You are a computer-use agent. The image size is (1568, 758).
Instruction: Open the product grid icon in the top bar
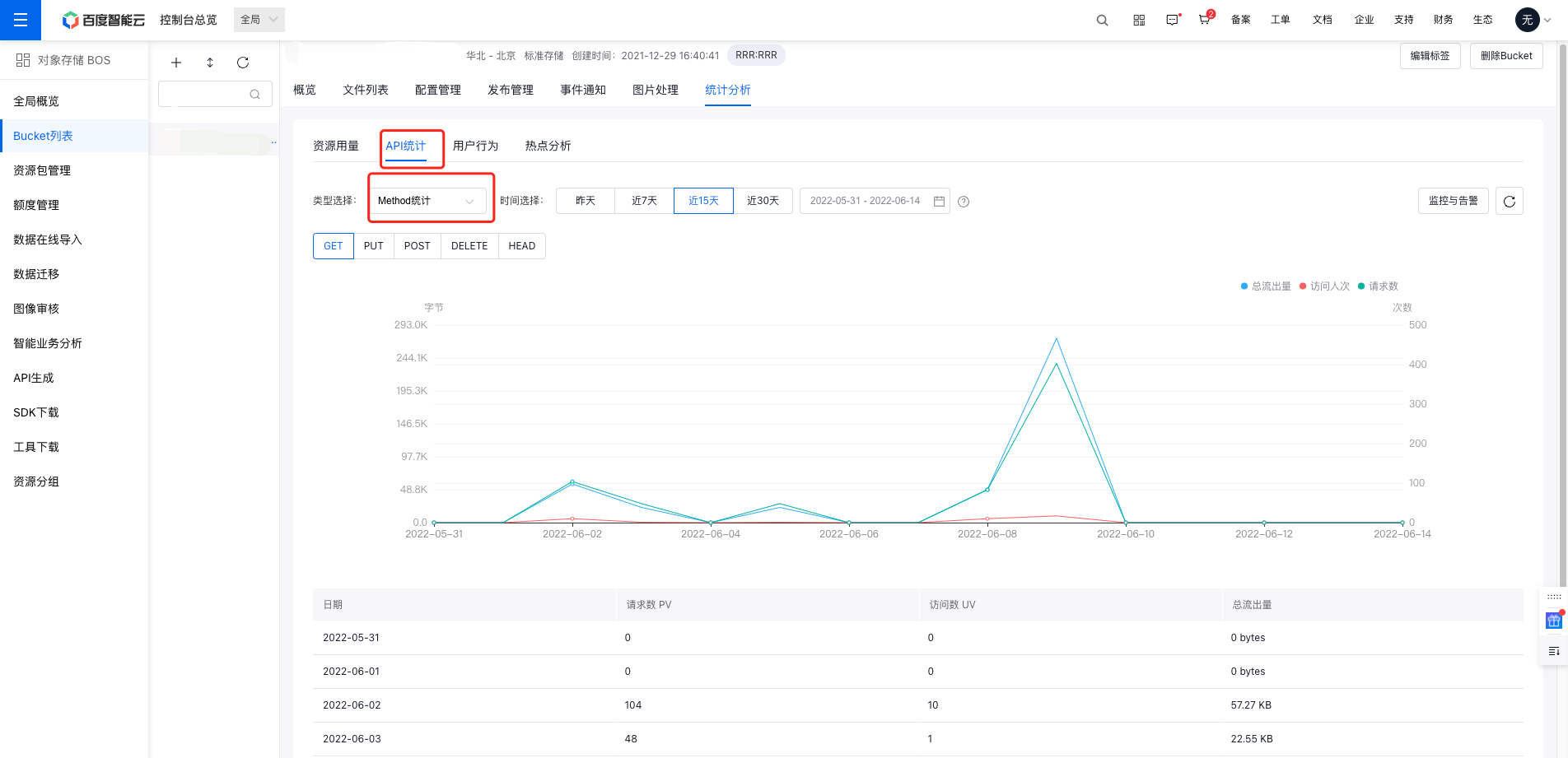[1139, 21]
